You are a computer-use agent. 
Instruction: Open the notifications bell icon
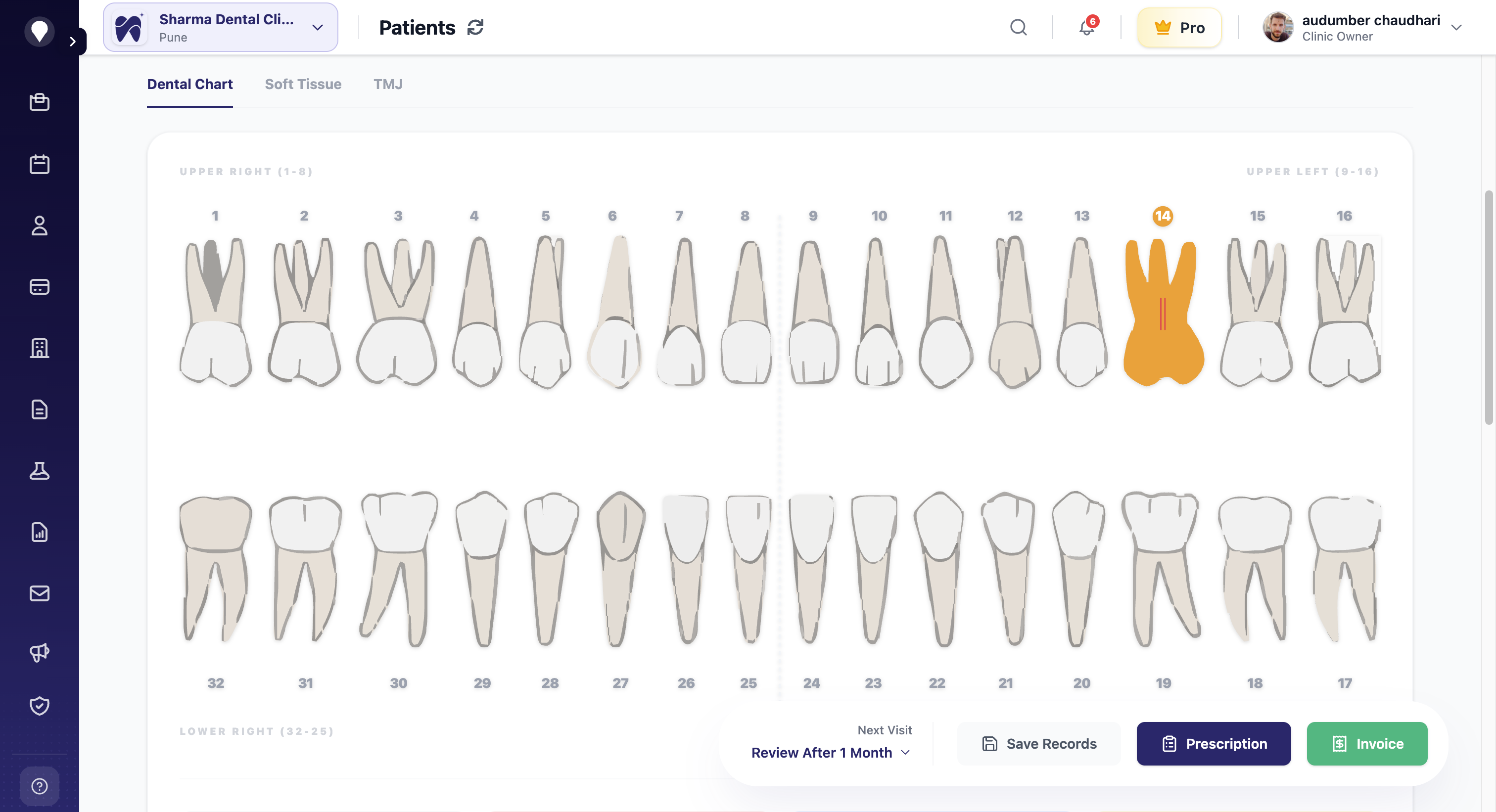coord(1087,27)
